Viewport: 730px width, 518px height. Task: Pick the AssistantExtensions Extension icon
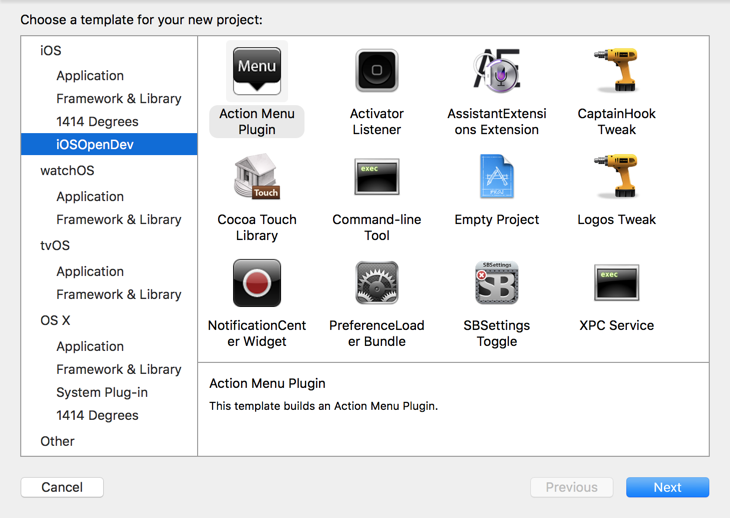(x=497, y=71)
